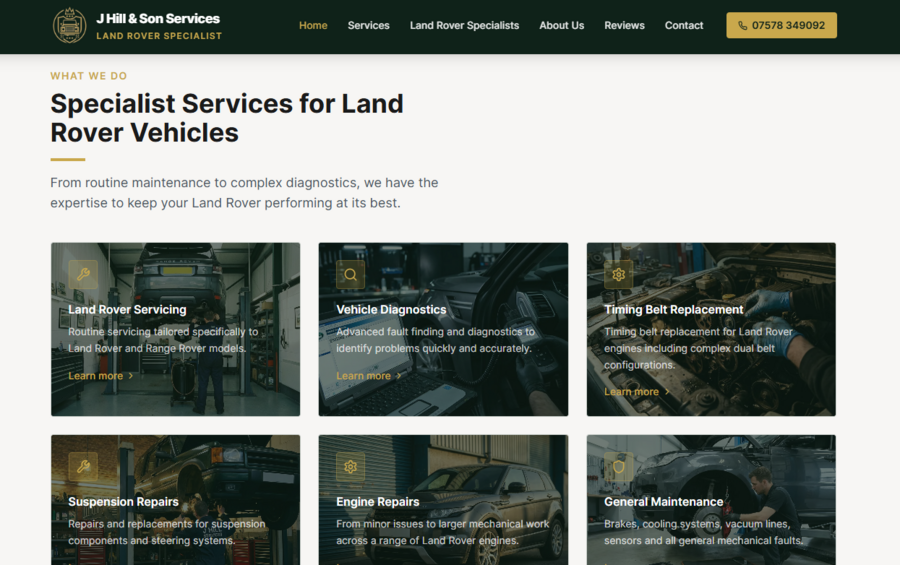The width and height of the screenshot is (900, 565).
Task: Click the J Hill & Son crest logo
Action: point(69,26)
